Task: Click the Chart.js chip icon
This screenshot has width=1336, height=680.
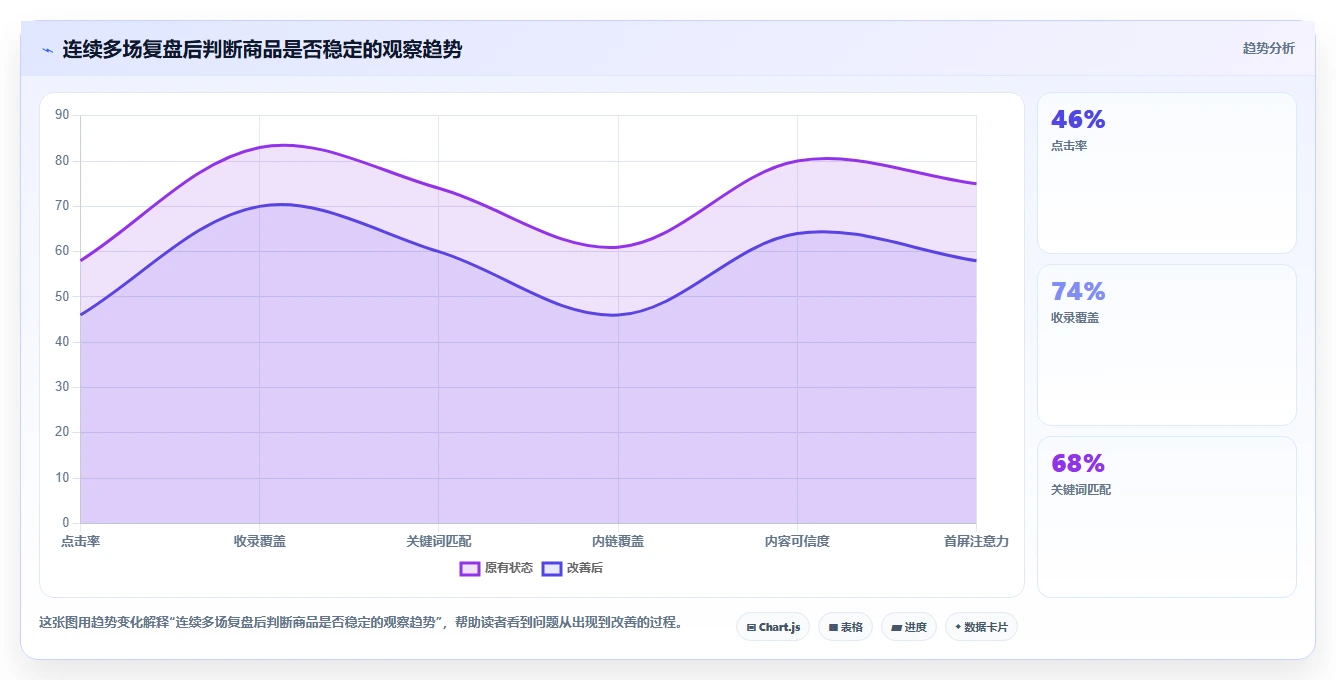Action: point(751,628)
